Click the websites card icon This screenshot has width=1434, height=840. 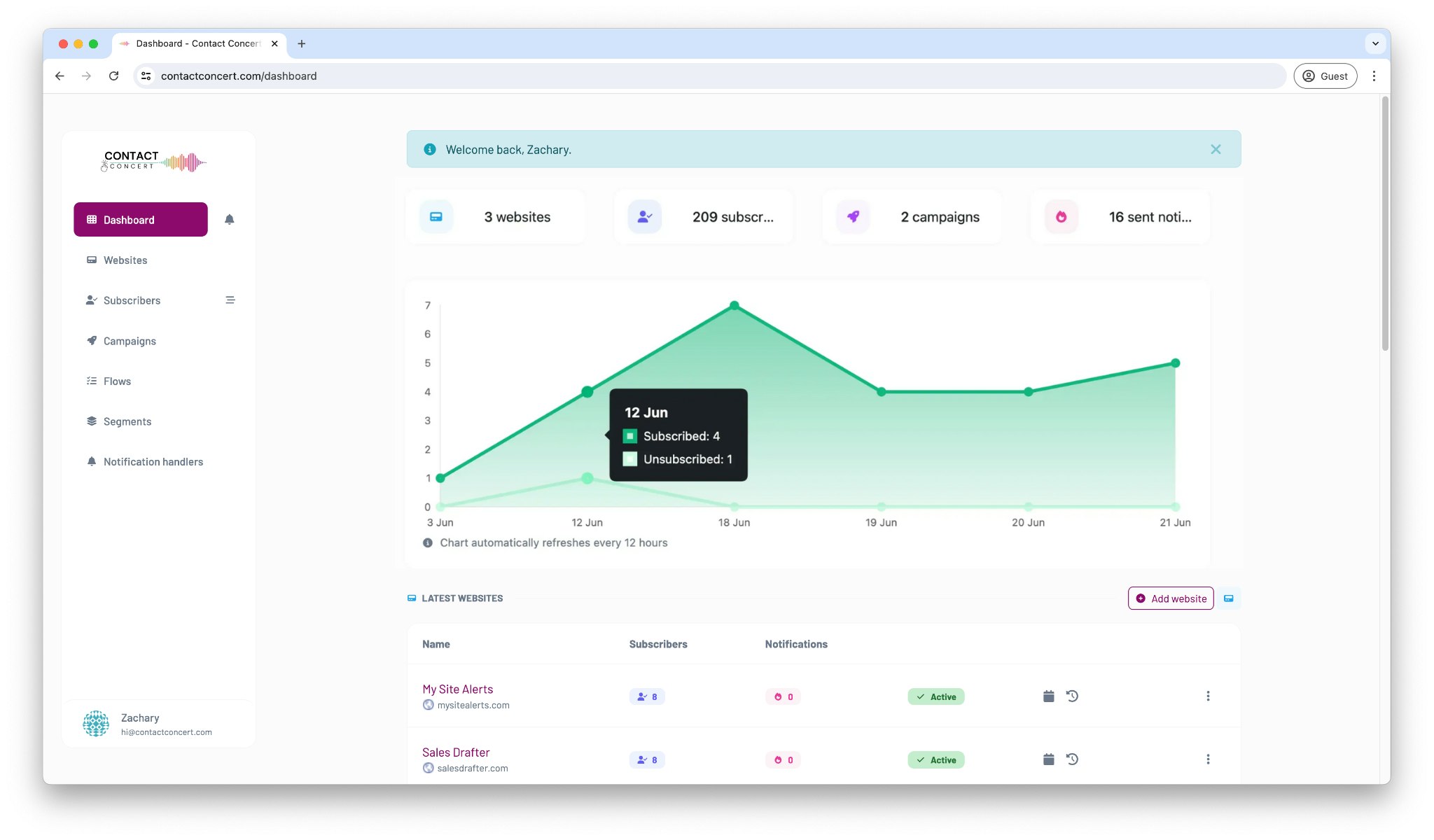click(436, 217)
